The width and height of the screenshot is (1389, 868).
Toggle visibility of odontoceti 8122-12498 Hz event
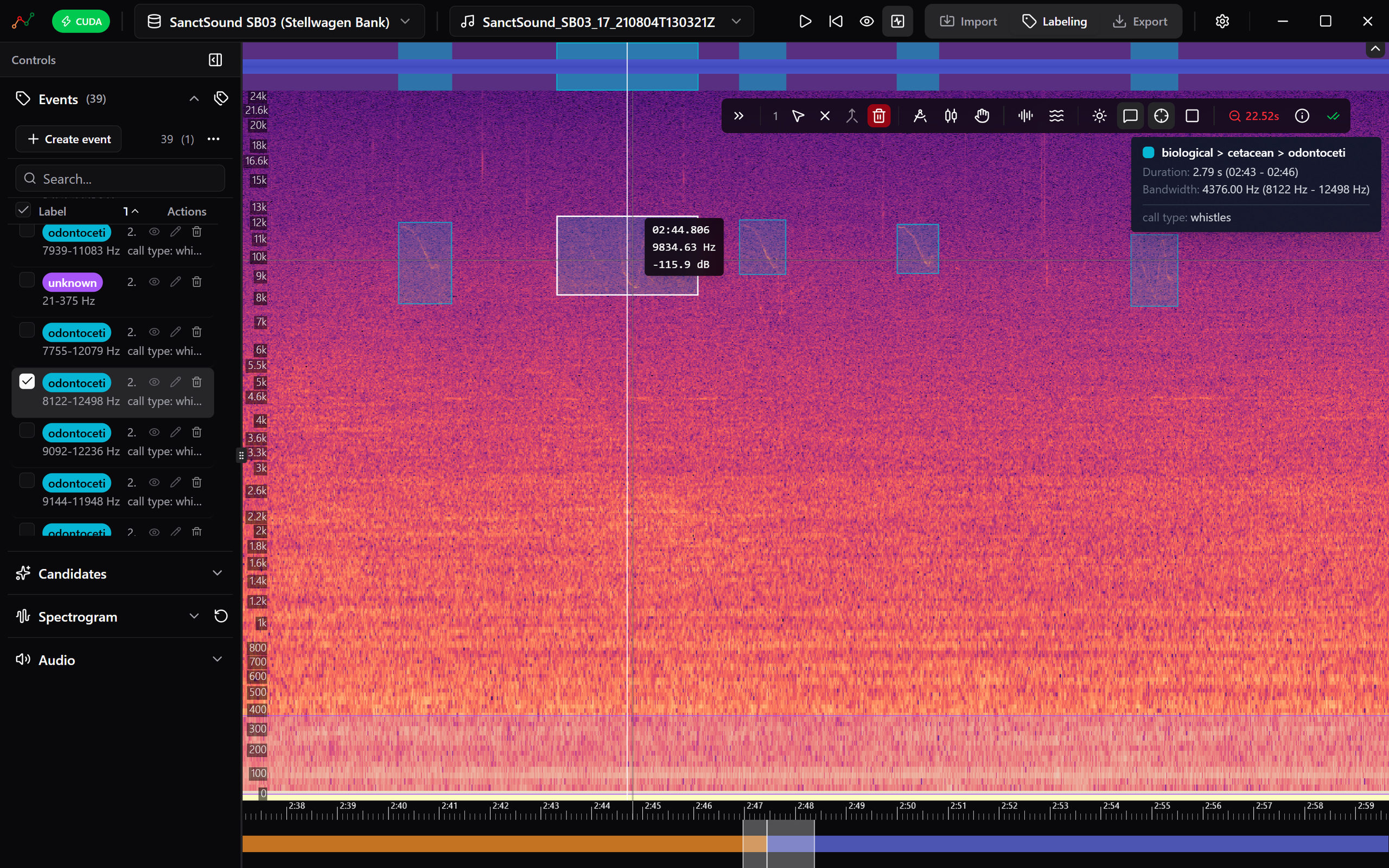tap(155, 382)
